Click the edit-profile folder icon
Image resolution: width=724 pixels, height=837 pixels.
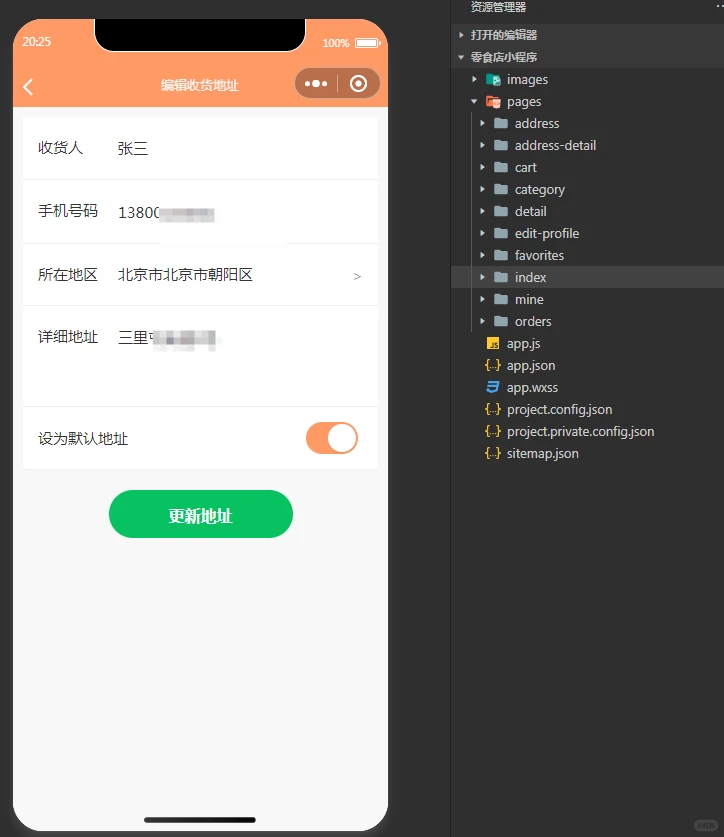click(x=501, y=233)
